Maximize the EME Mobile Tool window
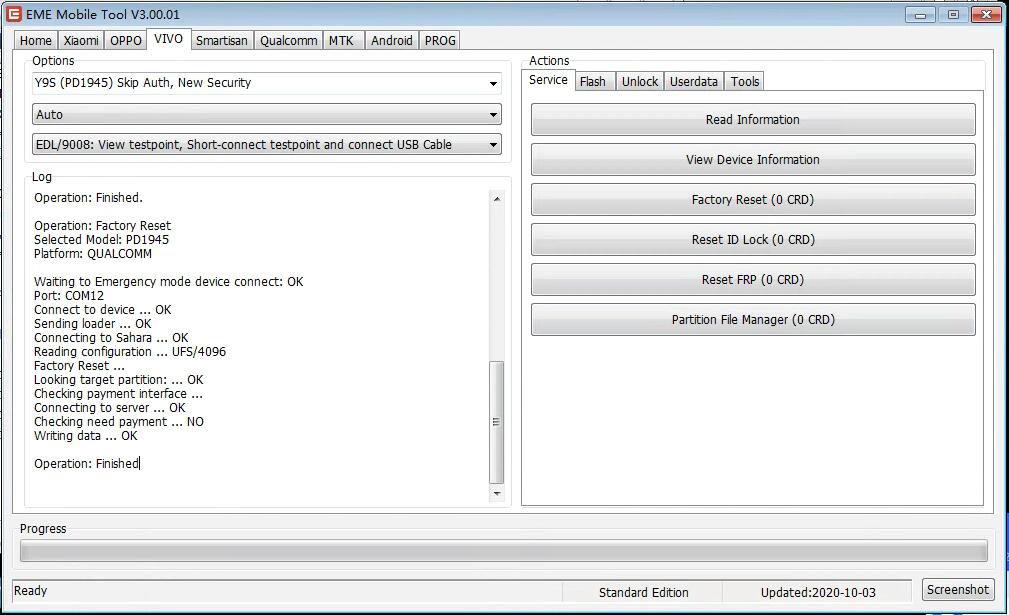This screenshot has width=1009, height=615. click(953, 14)
